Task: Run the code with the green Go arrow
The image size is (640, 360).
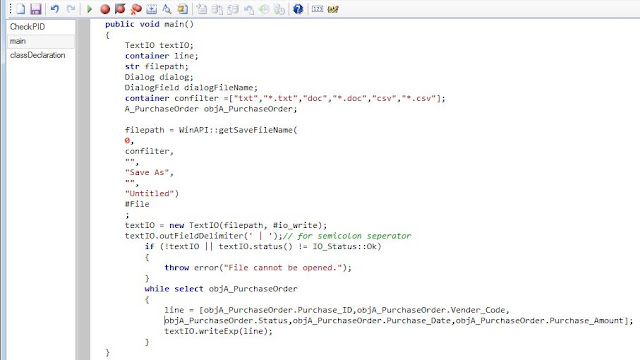Action: coord(89,9)
